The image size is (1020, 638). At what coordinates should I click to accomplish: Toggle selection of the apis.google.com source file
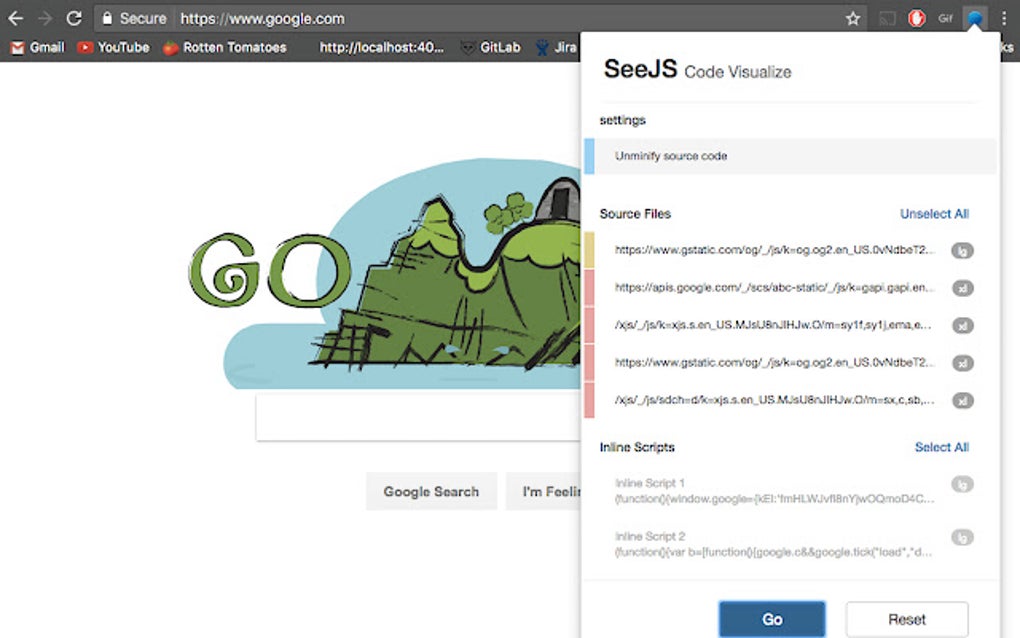pyautogui.click(x=775, y=288)
